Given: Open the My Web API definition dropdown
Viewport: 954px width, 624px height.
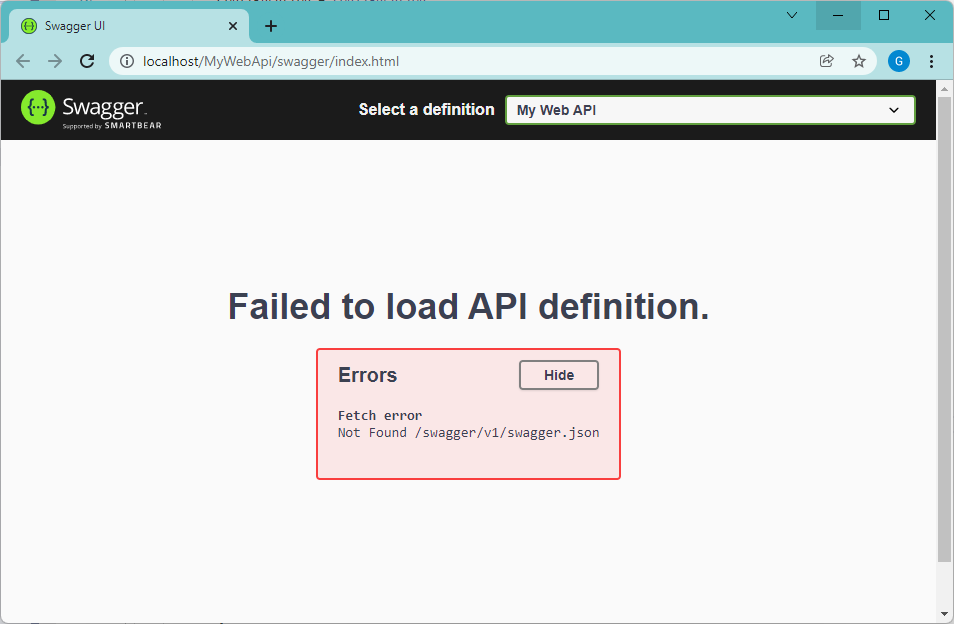Looking at the screenshot, I should [x=709, y=110].
